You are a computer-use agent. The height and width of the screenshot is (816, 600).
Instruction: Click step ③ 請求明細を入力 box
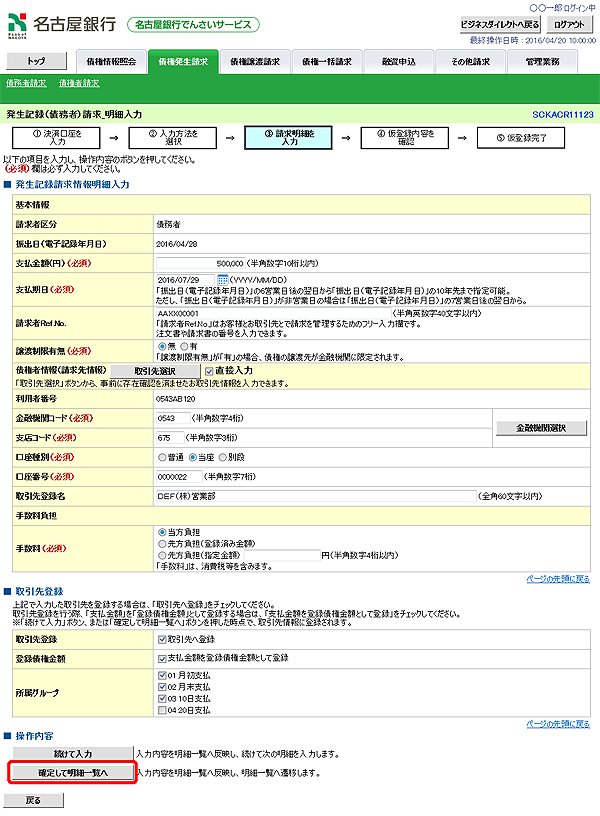click(289, 137)
